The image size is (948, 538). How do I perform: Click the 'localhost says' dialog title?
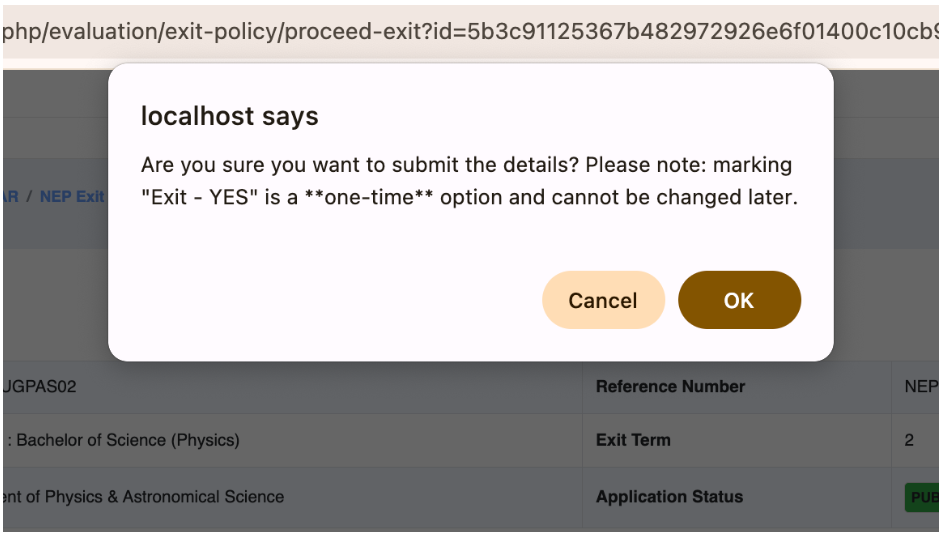229,116
